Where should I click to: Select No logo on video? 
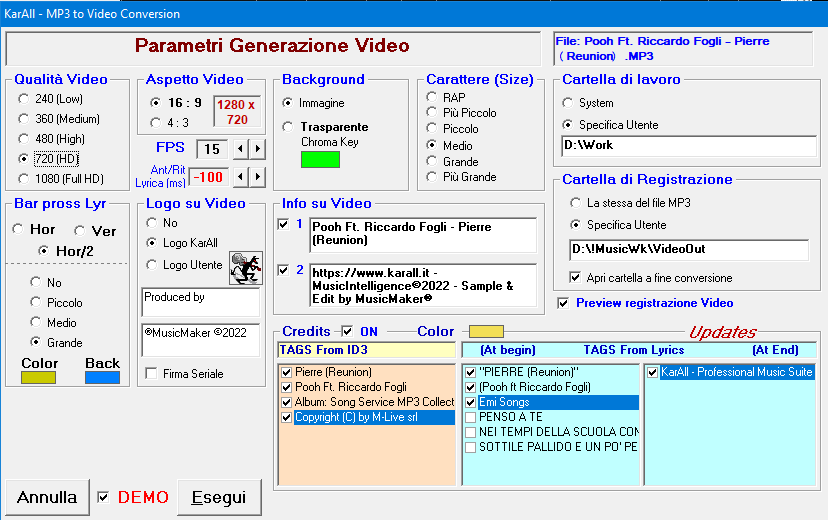click(x=152, y=223)
